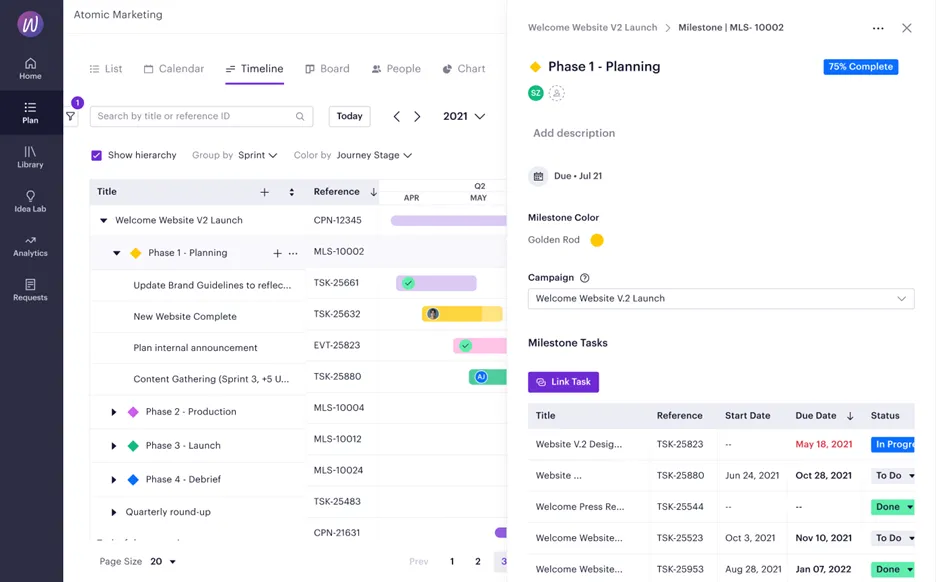Click the Campaign help question icon
Viewport: 936px width, 582px height.
point(584,278)
